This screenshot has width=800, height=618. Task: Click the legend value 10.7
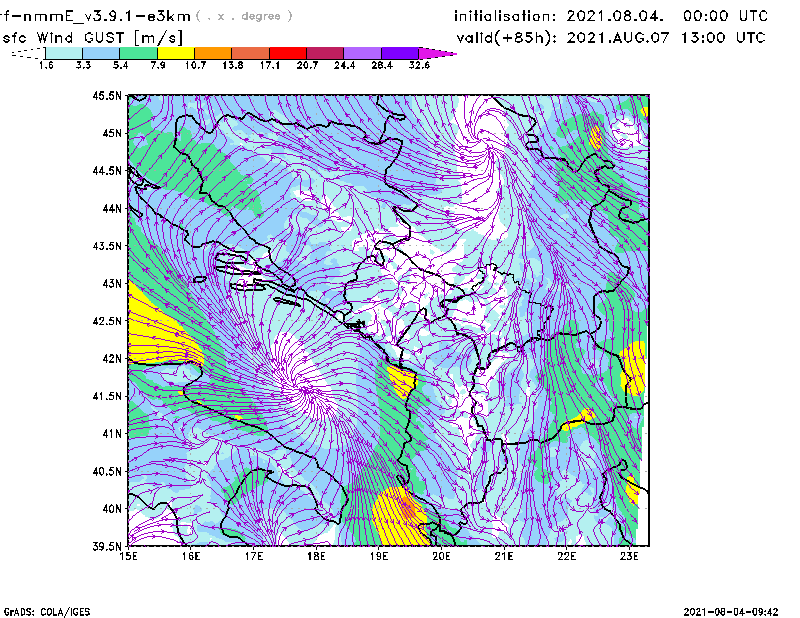(x=195, y=65)
